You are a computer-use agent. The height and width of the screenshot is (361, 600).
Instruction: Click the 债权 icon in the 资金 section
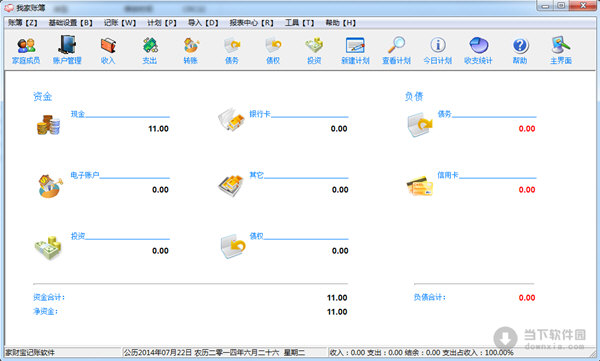point(233,247)
